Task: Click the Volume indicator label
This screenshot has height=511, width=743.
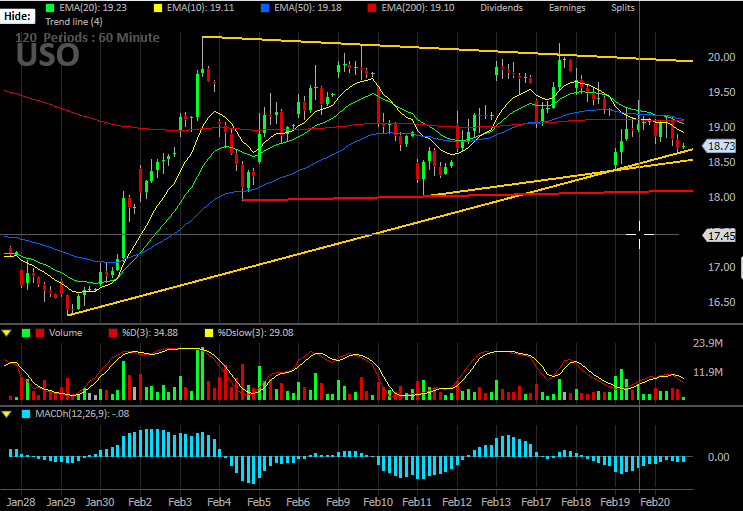Action: click(65, 333)
